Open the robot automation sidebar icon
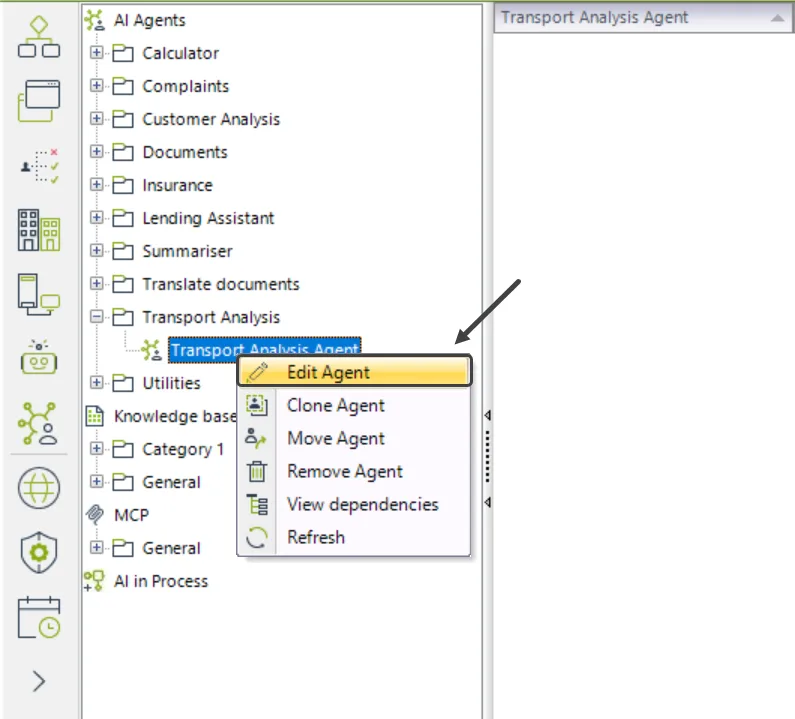This screenshot has width=795, height=719. pos(39,357)
